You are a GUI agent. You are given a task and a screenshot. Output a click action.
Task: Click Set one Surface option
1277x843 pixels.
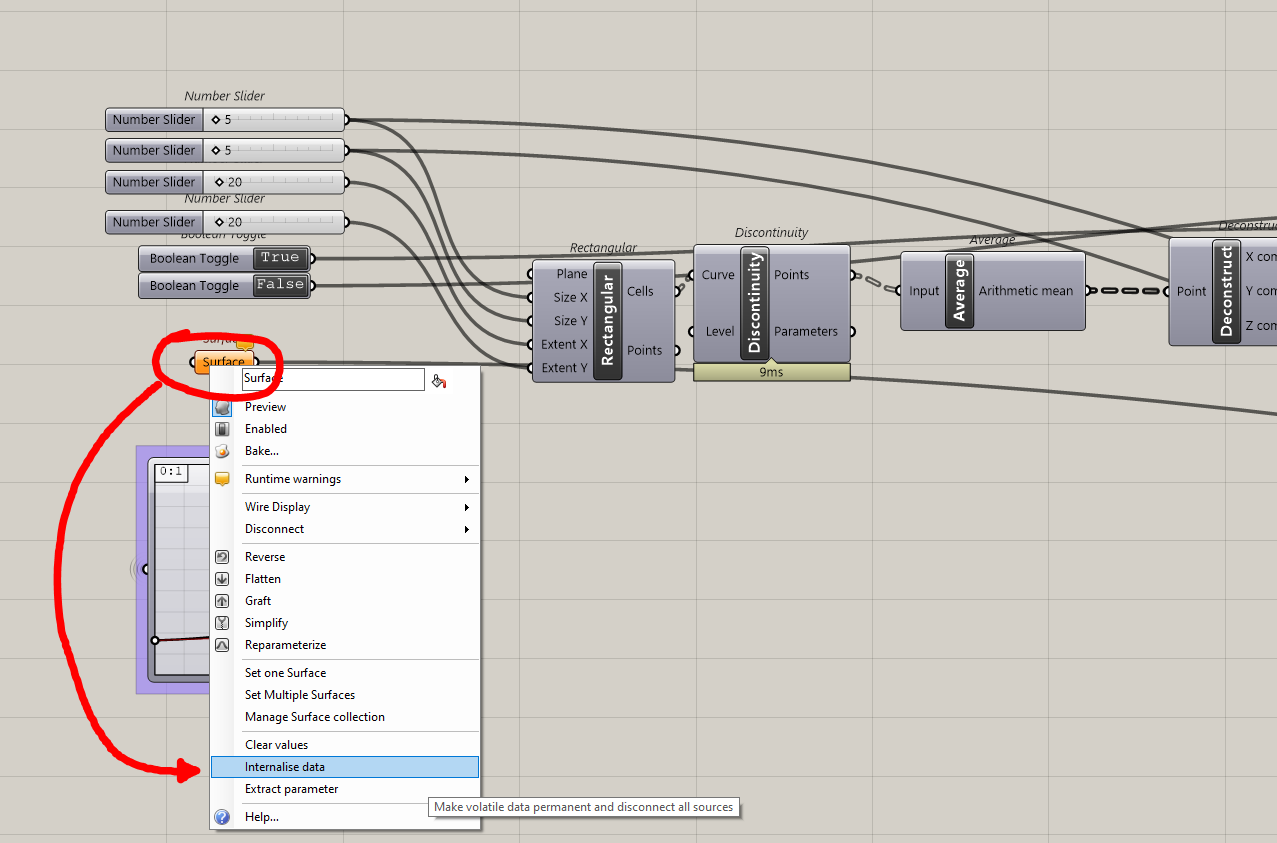tap(344, 673)
